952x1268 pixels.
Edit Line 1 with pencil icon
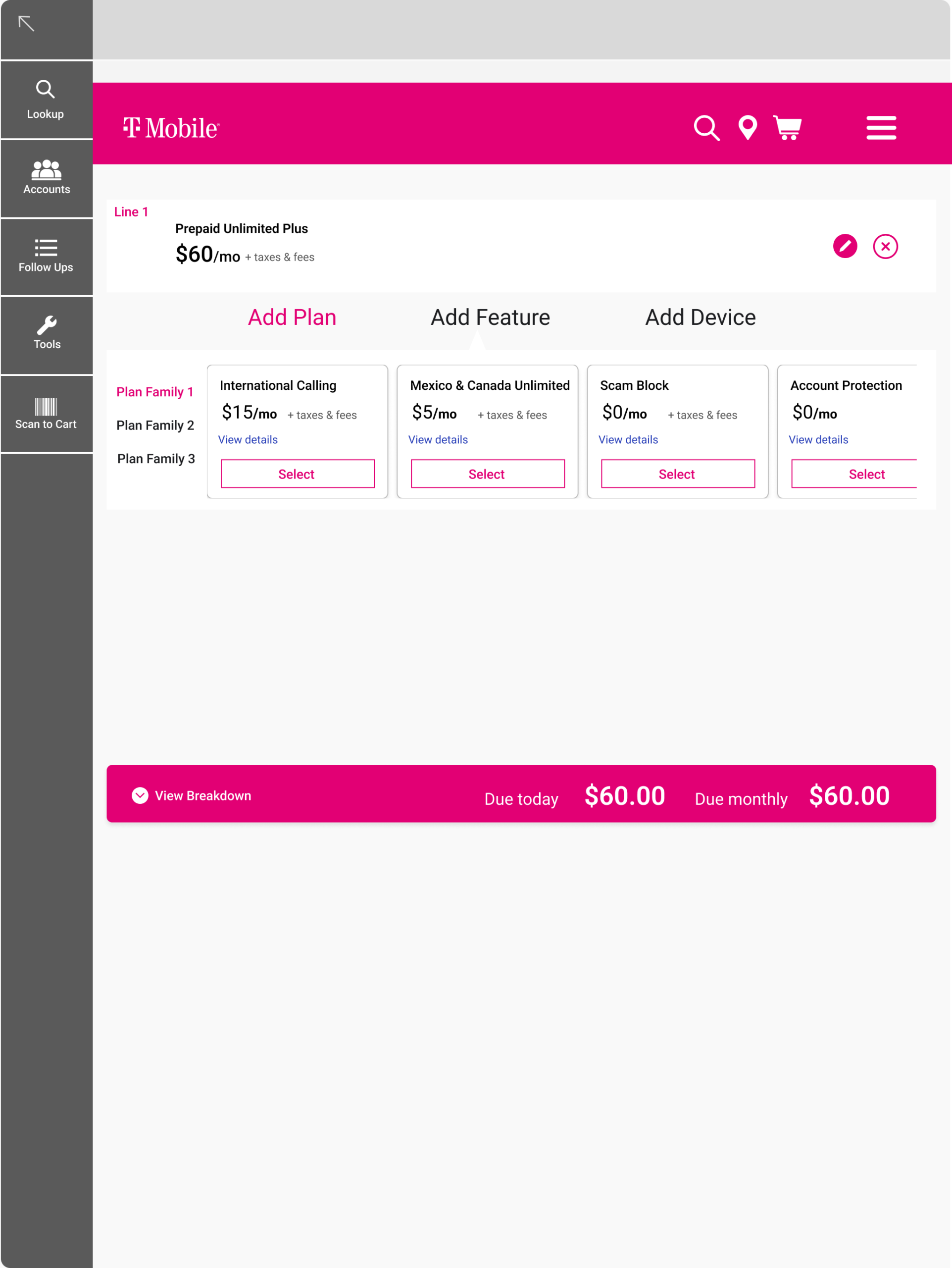coord(845,247)
